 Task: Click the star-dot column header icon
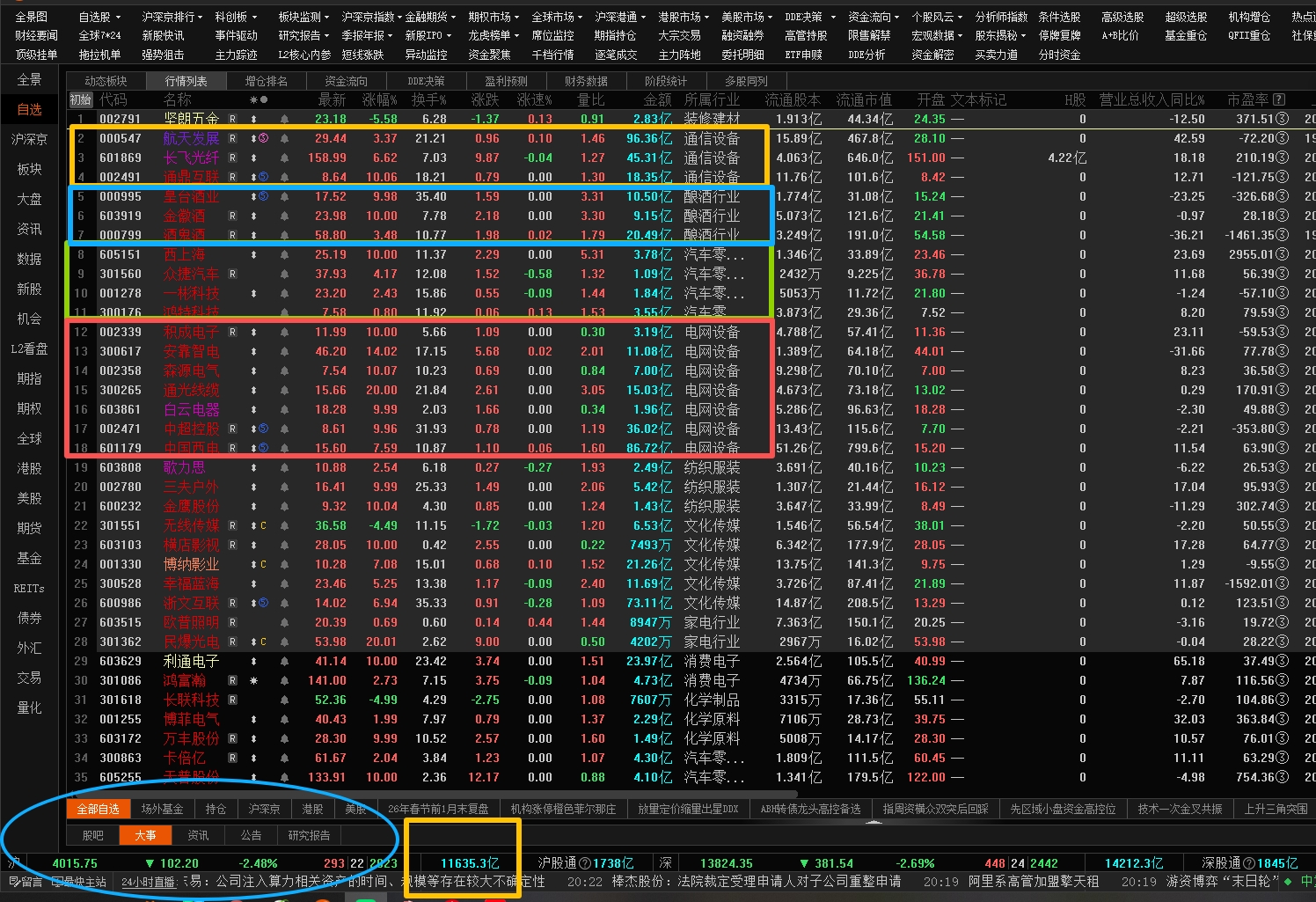tap(258, 99)
